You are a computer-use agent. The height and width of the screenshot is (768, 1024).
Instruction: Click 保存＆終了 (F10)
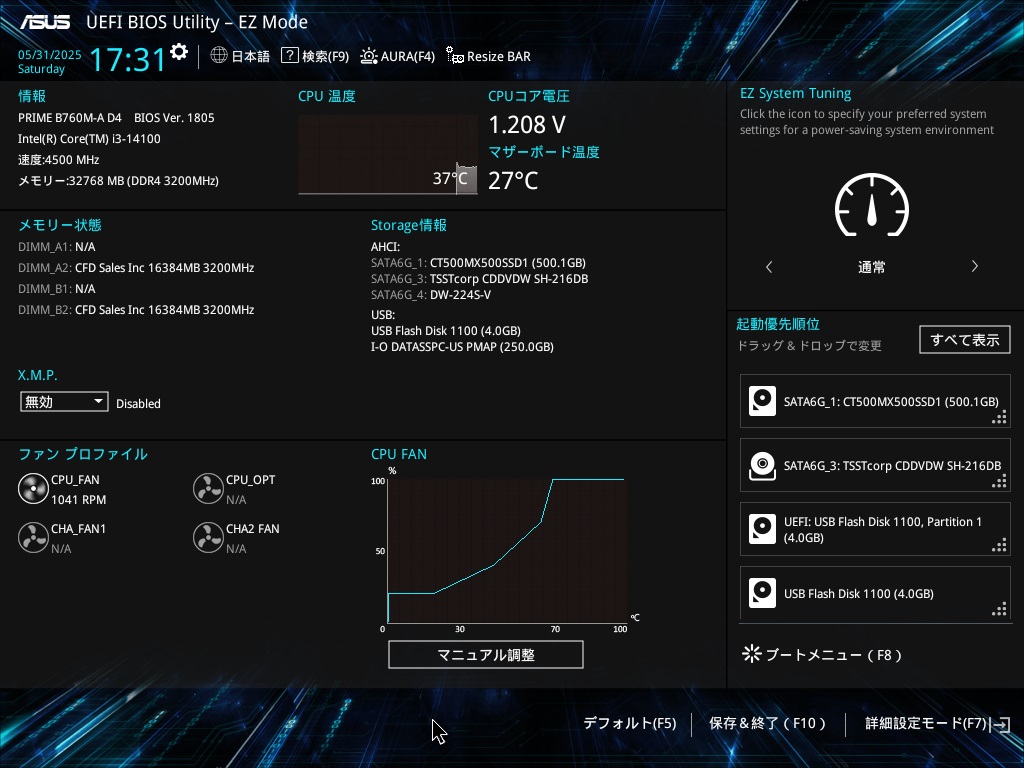767,723
